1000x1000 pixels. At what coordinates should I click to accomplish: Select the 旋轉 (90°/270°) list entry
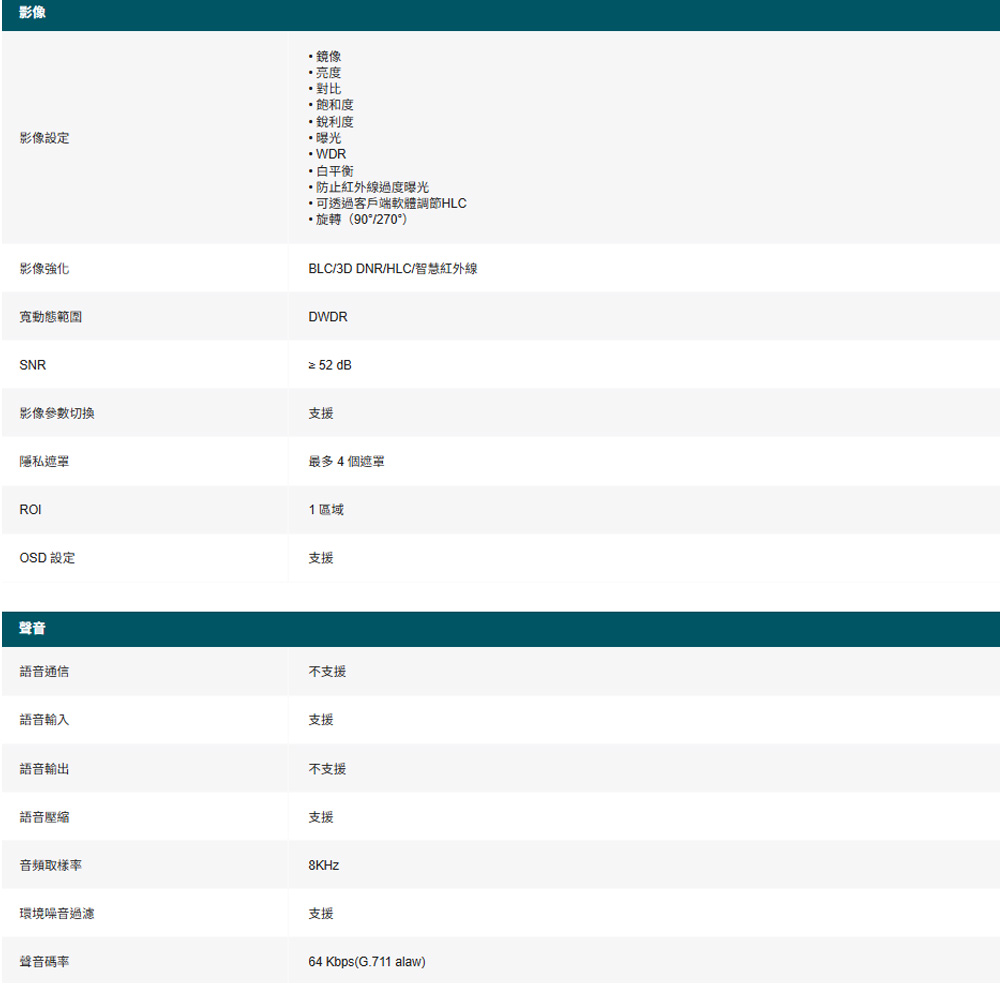pyautogui.click(x=361, y=219)
